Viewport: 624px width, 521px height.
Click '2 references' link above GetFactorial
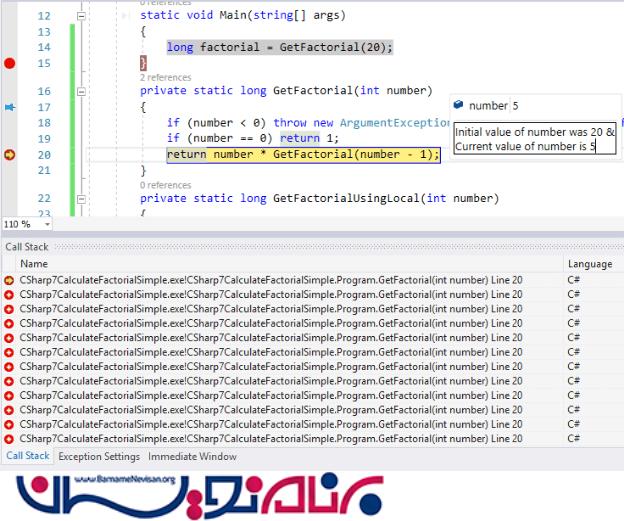[x=164, y=77]
